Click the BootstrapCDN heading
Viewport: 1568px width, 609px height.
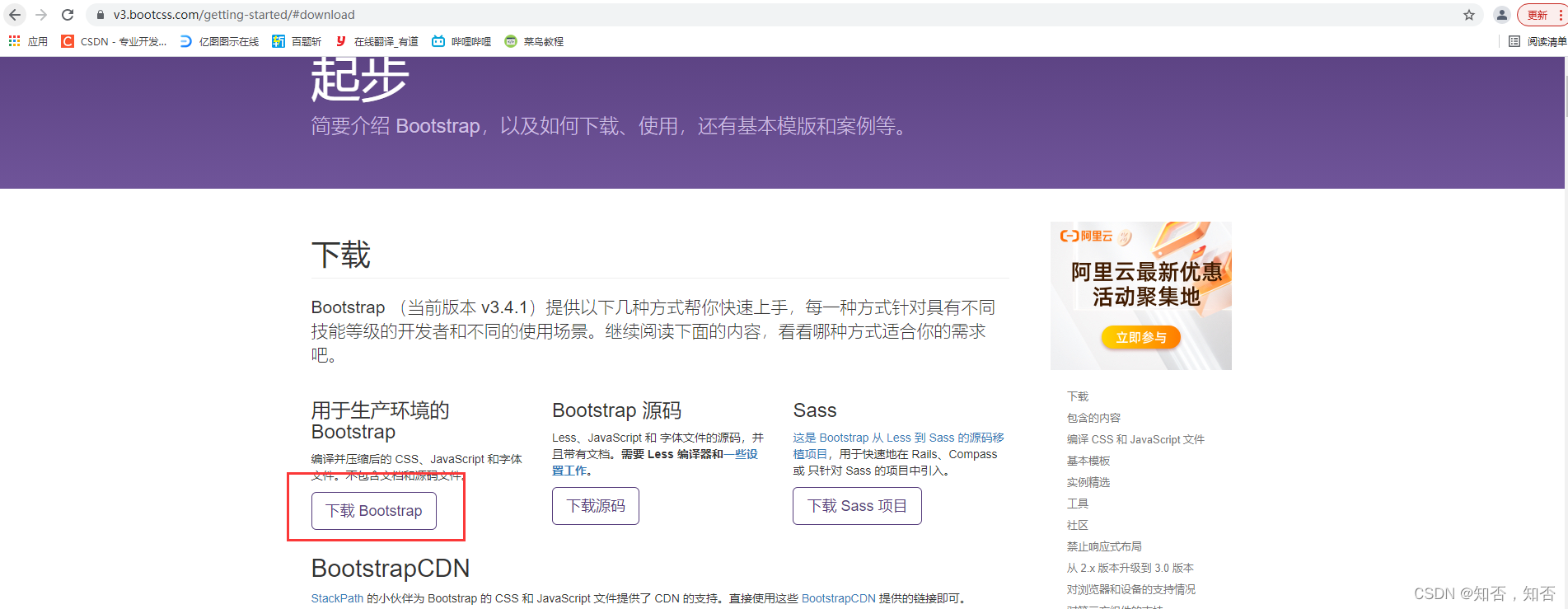391,568
